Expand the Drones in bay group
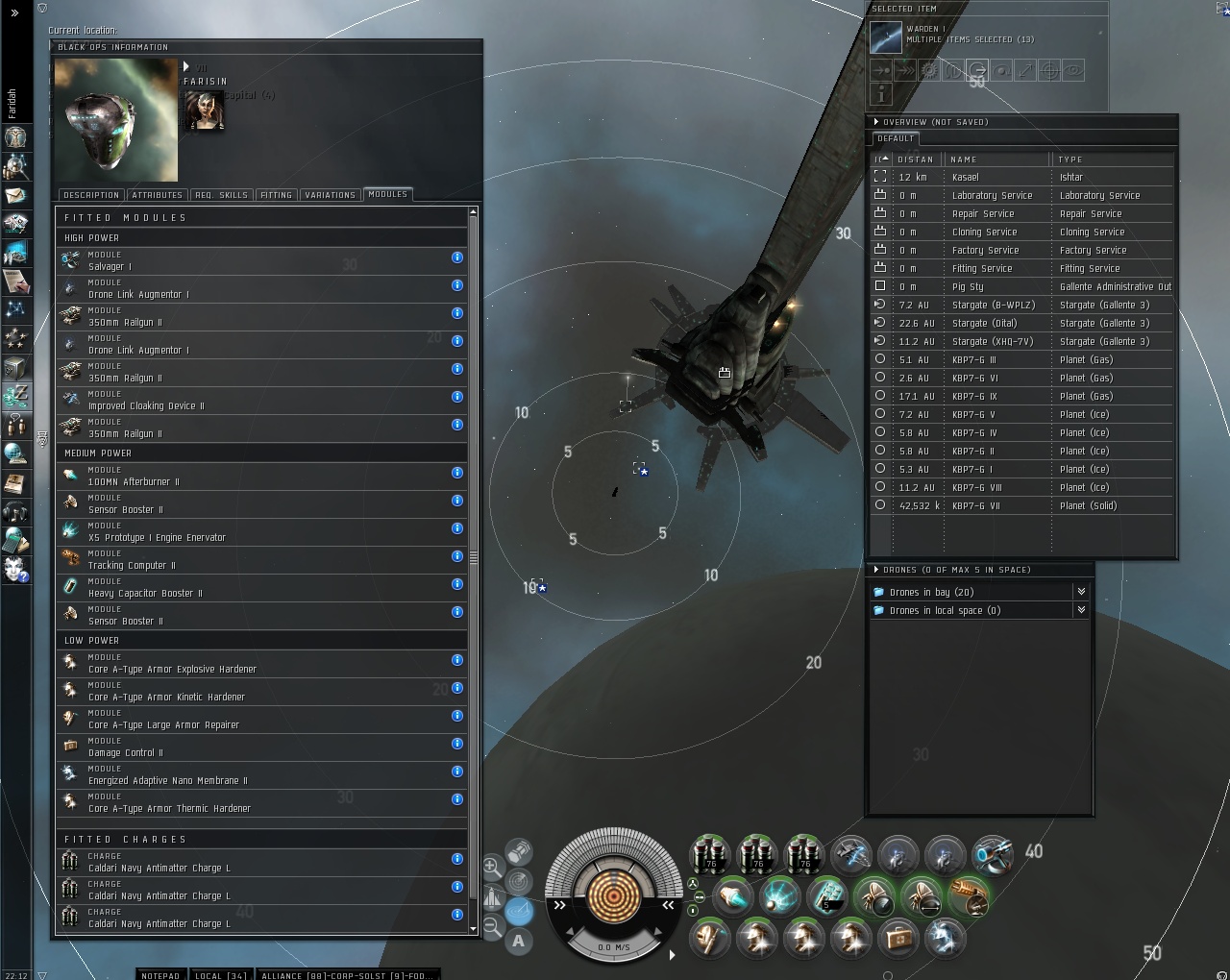The image size is (1230, 980). (1081, 592)
